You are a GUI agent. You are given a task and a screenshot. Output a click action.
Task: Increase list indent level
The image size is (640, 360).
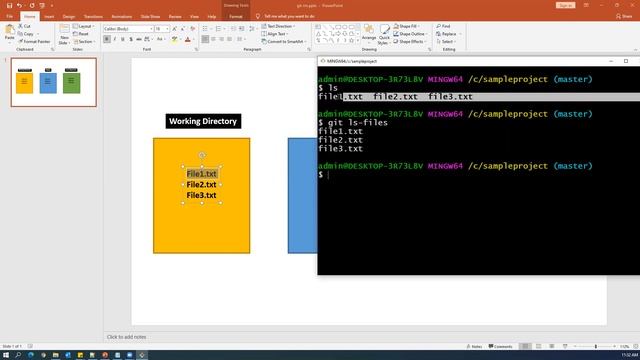tap(242, 29)
